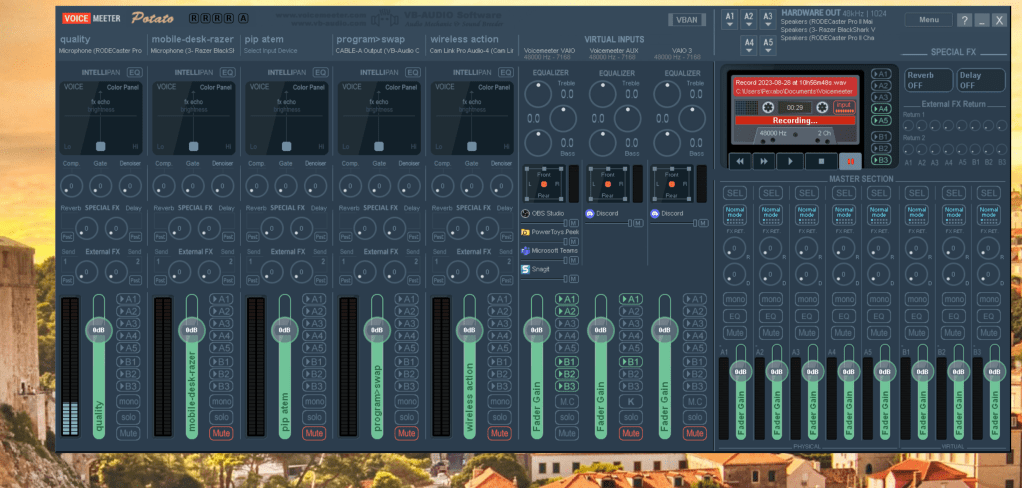Toggle the Reverb OFF button

tap(929, 80)
